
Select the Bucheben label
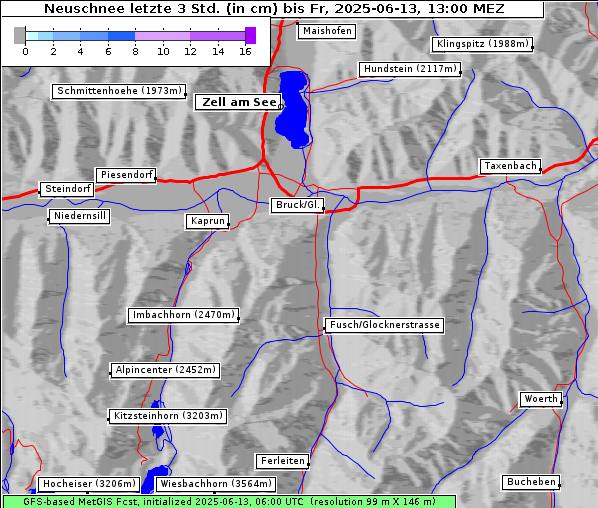coord(531,482)
